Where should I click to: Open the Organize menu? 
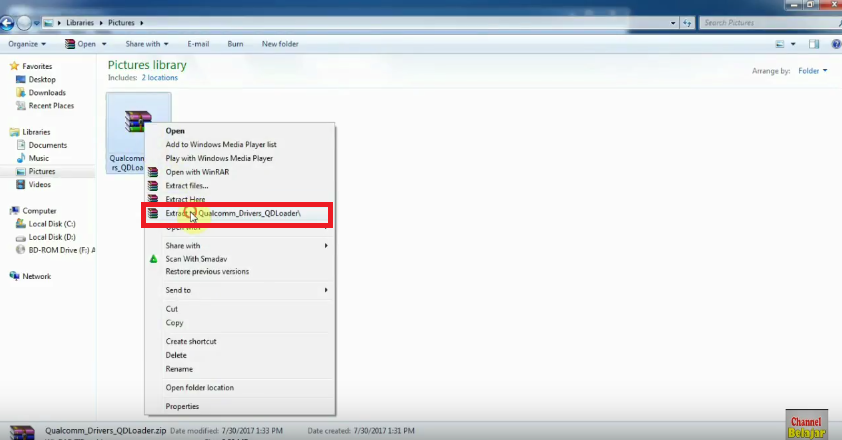click(x=27, y=44)
